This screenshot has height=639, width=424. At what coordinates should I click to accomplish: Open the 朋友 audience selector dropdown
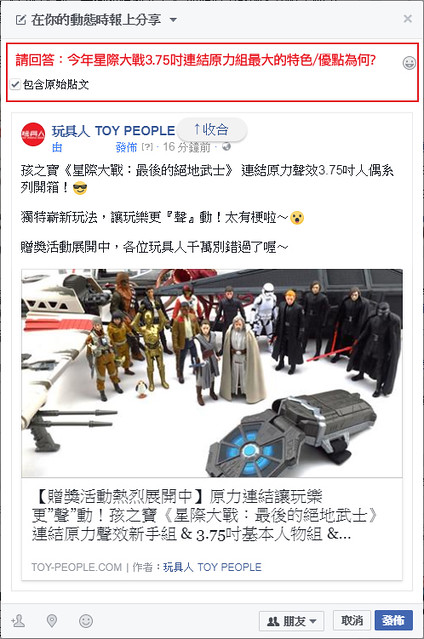[292, 621]
